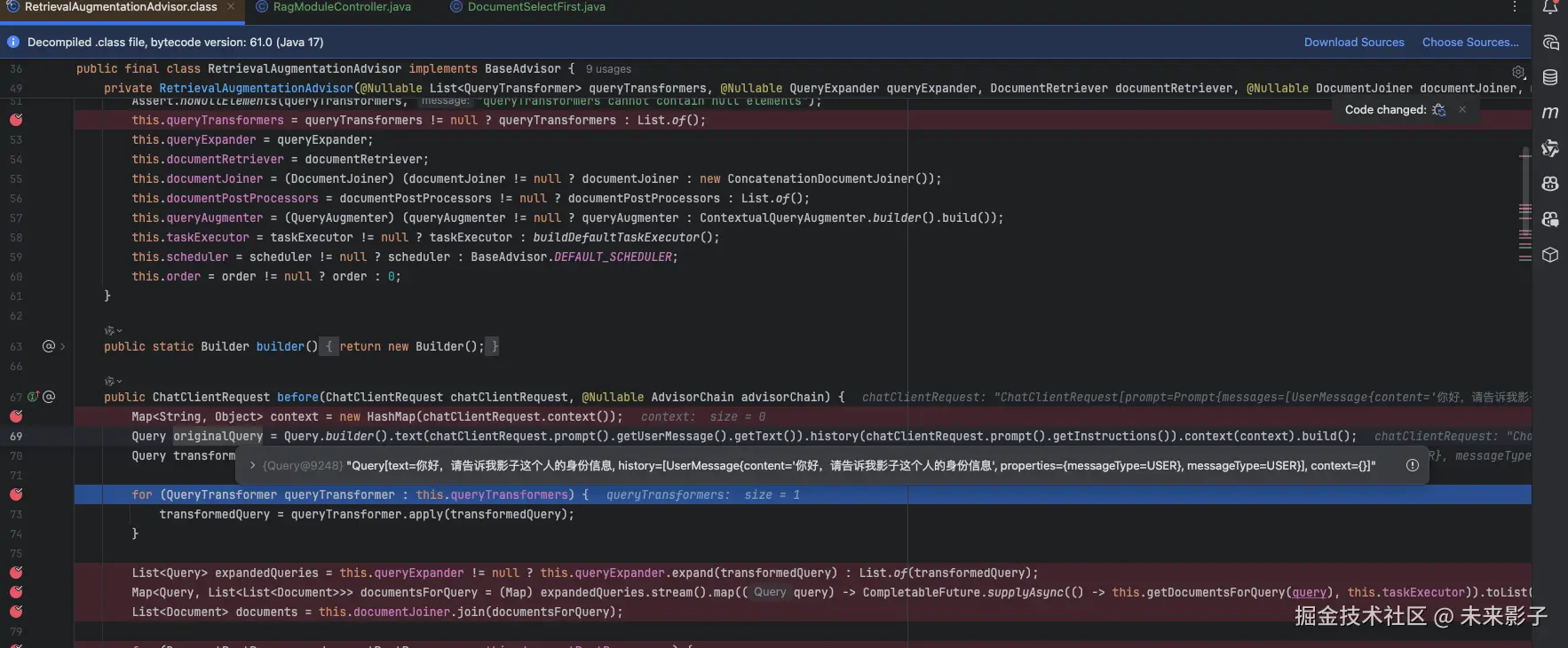Click the @ gutter icon on line 63
The height and width of the screenshot is (648, 1568).
(x=49, y=346)
